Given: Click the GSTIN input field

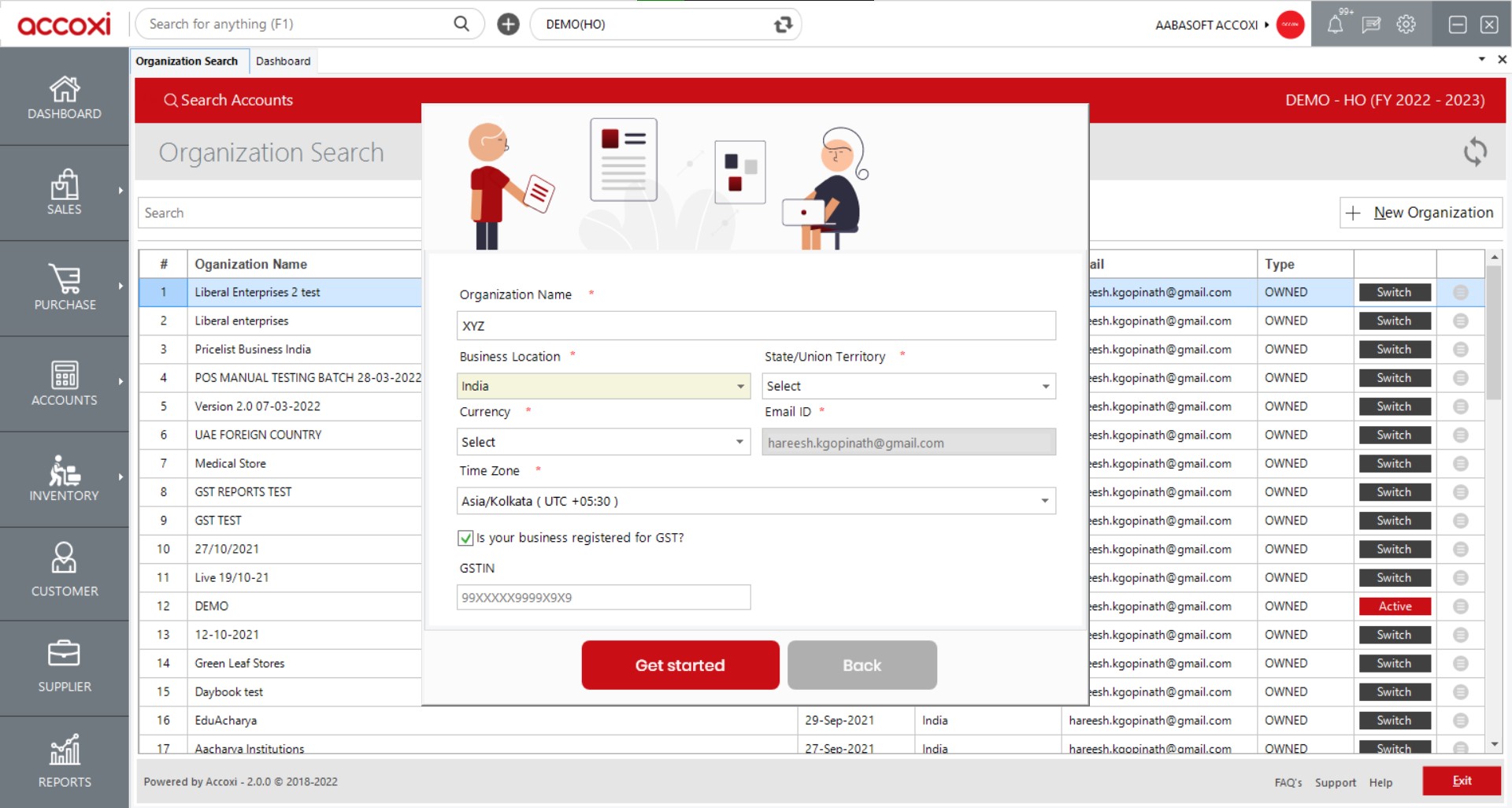Looking at the screenshot, I should click(x=603, y=598).
